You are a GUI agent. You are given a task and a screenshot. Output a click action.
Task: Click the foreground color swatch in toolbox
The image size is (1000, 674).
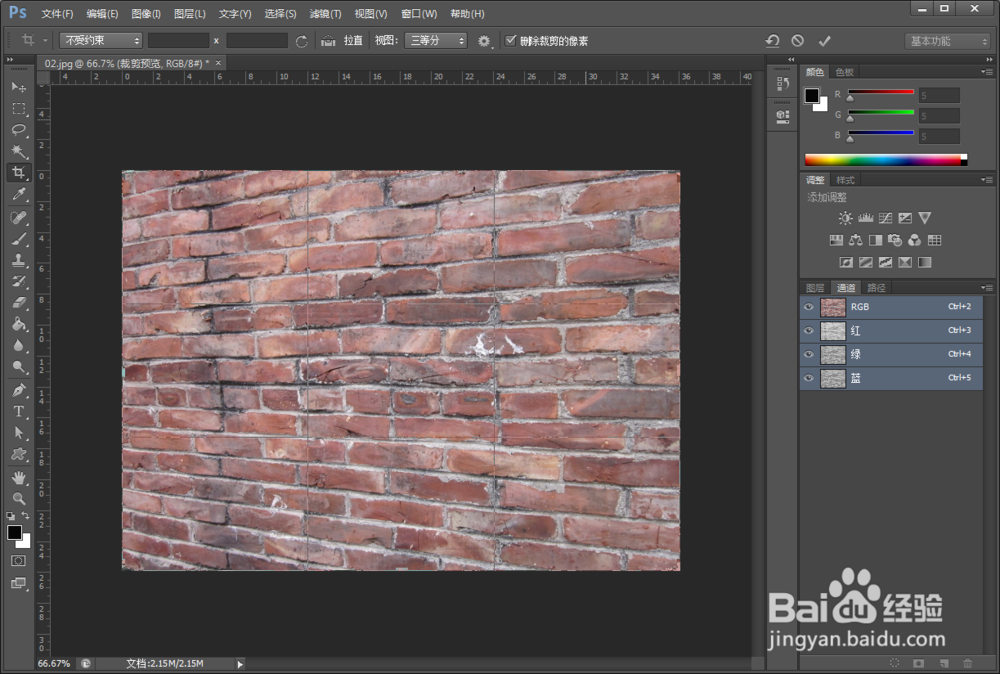tap(14, 532)
